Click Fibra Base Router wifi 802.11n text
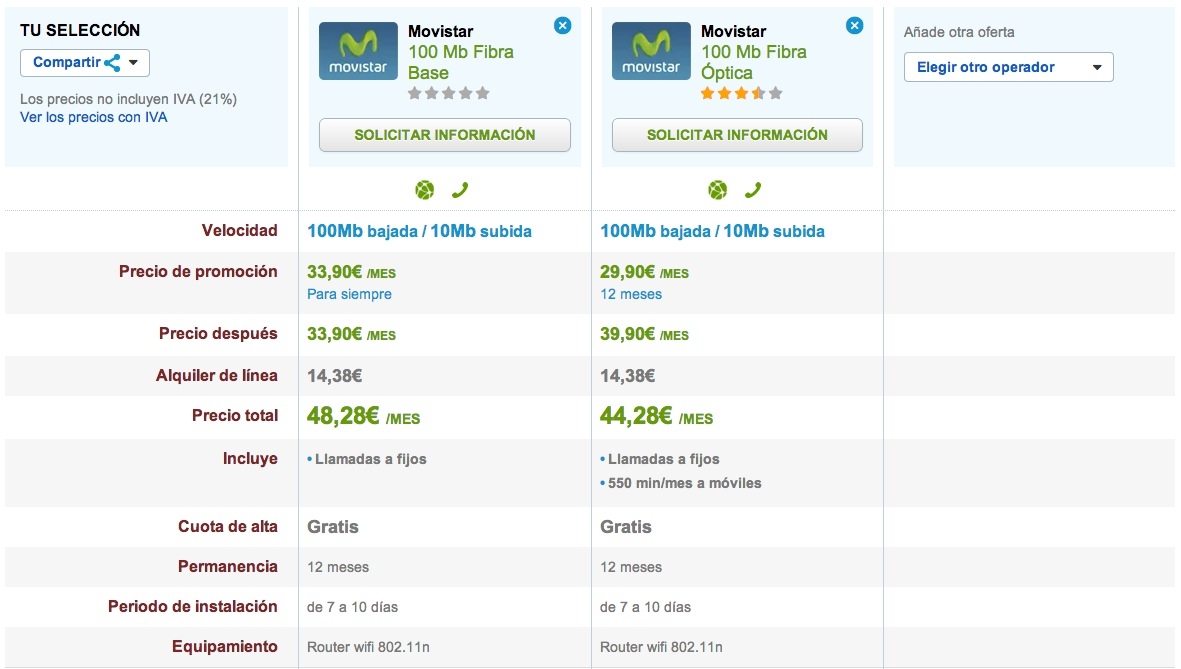Screen dimensions: 1181x669 click(368, 647)
